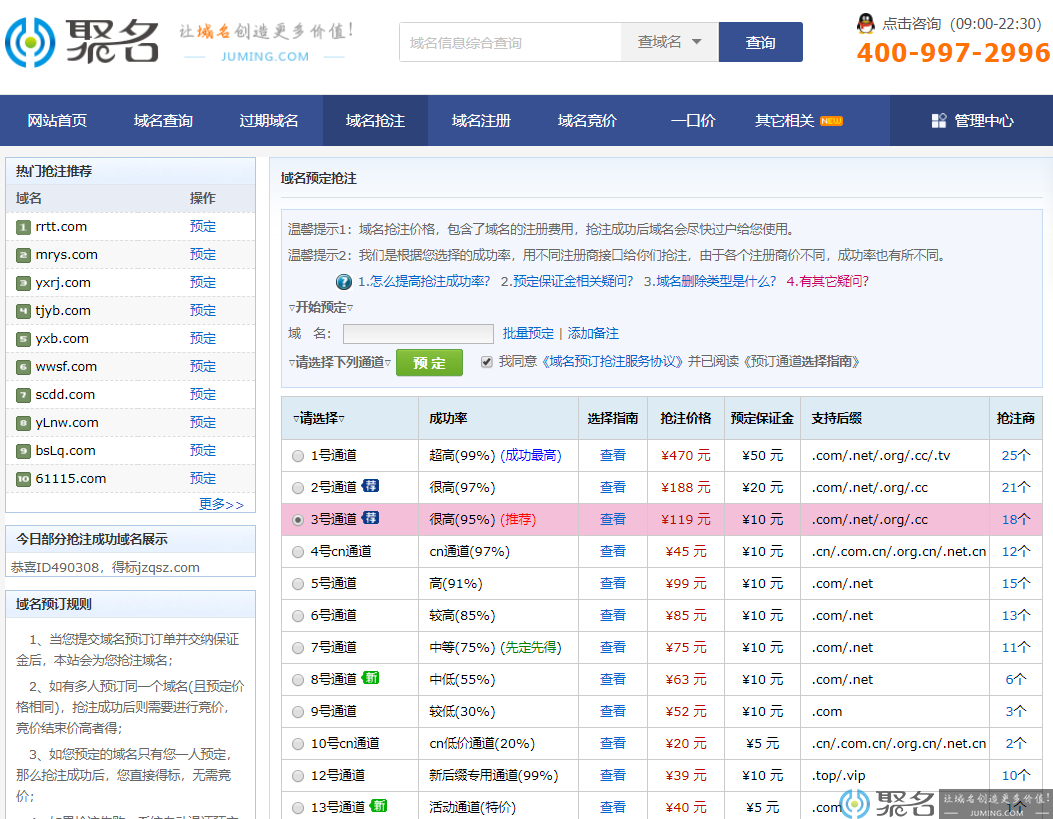1053x819 pixels.
Task: Click rank 10 icon beside 61115.com
Action: click(24, 479)
